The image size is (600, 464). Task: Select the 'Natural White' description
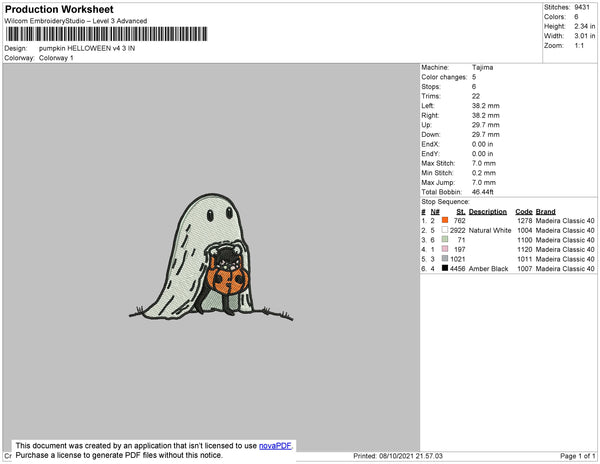[x=490, y=230]
